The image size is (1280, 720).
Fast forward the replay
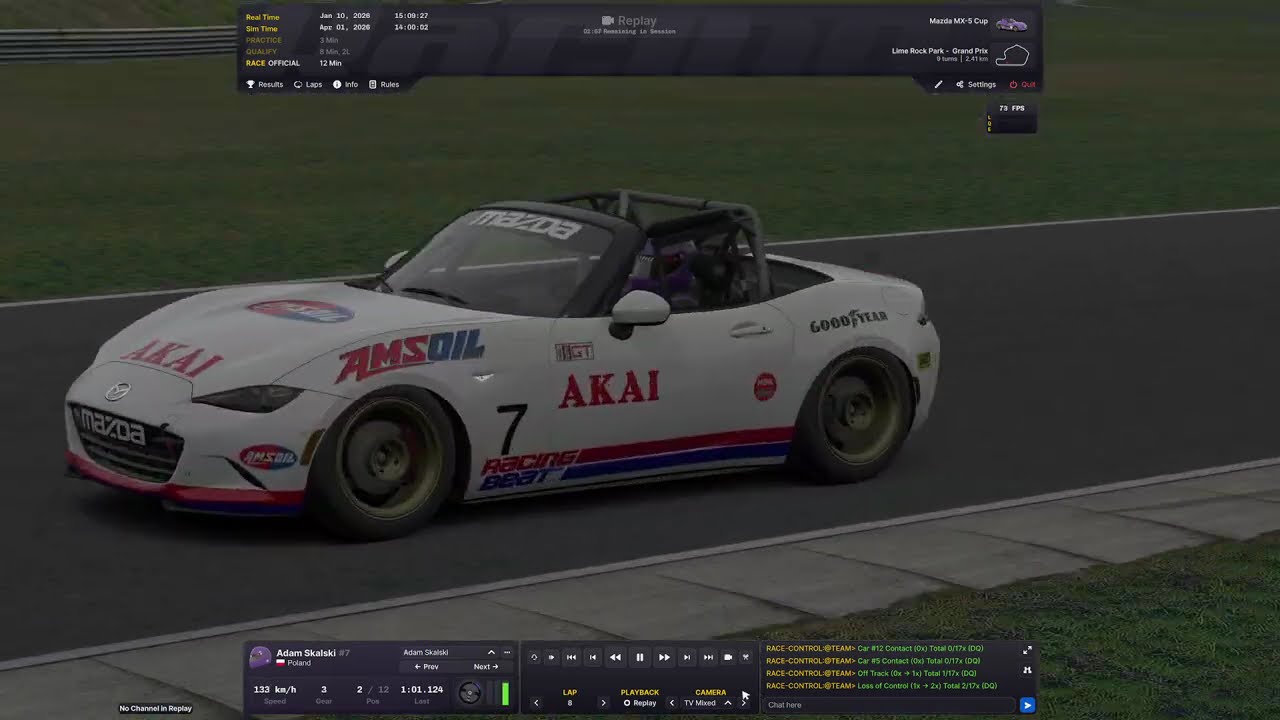(664, 657)
